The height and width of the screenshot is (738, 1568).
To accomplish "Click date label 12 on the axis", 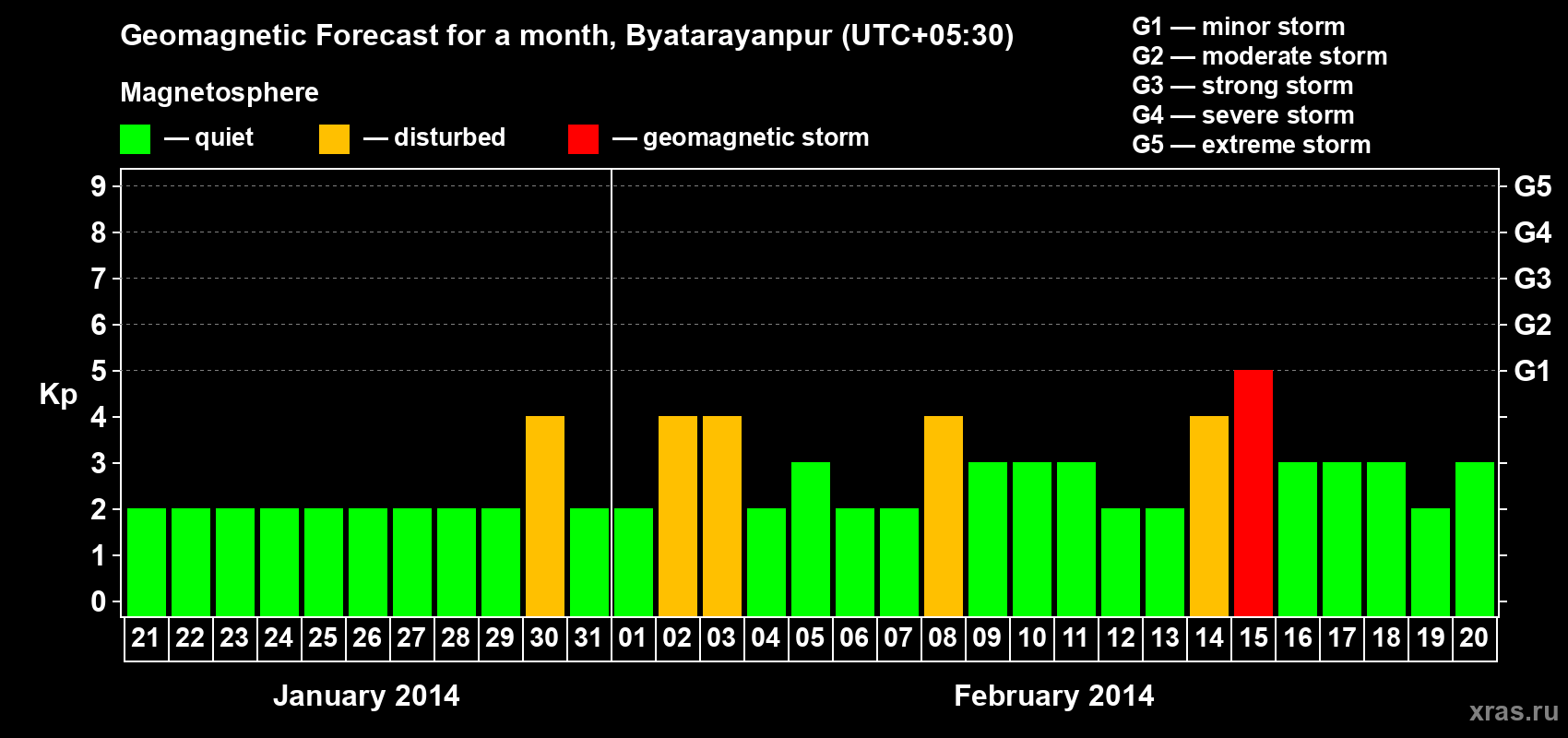I will click(1121, 637).
